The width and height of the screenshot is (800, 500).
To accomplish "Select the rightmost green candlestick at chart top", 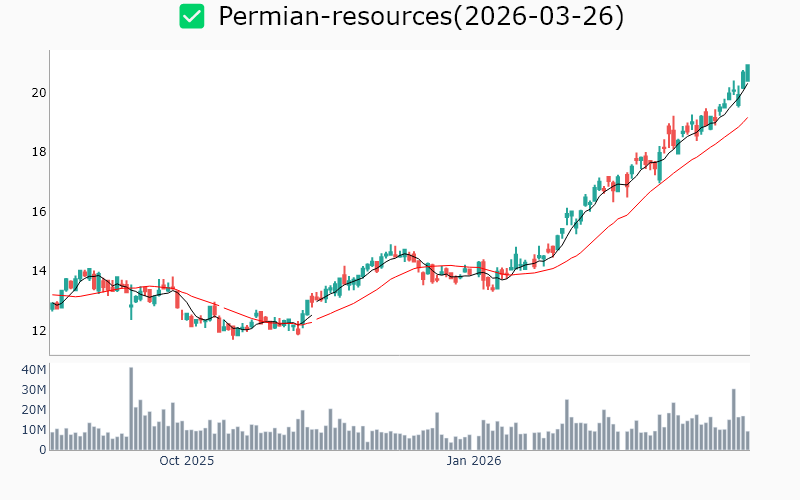I will [747, 72].
